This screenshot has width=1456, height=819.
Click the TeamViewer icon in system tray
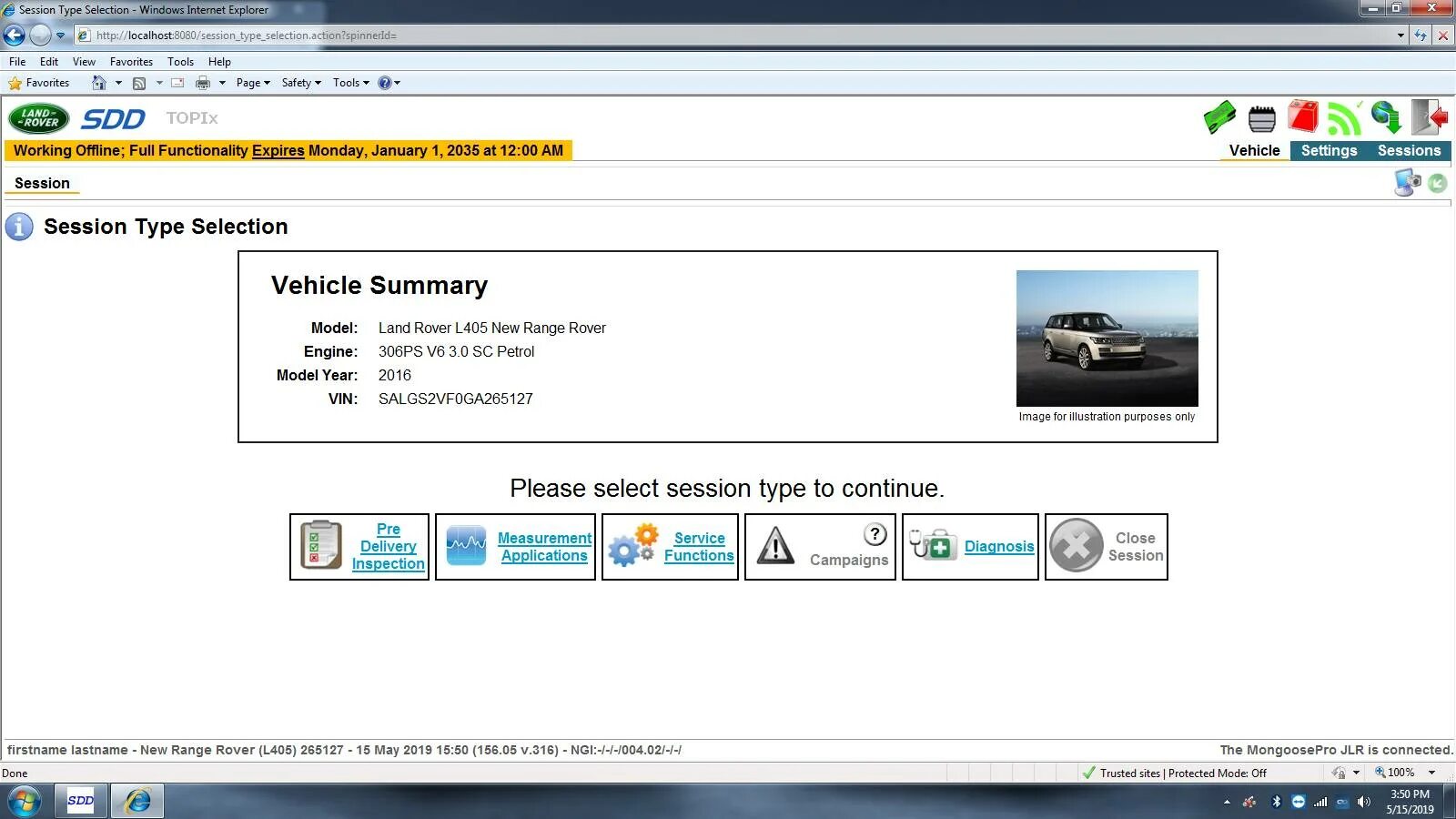[x=1299, y=802]
